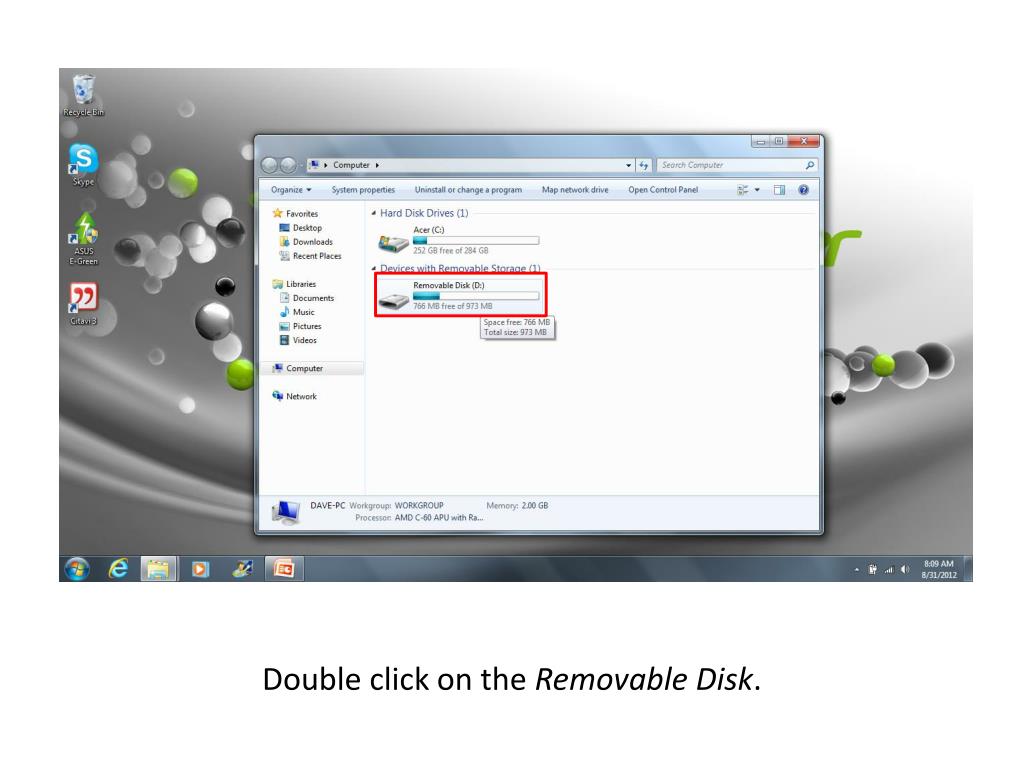Viewport: 1024px width, 768px height.
Task: Open the change view options dropdown arrow
Action: [757, 190]
